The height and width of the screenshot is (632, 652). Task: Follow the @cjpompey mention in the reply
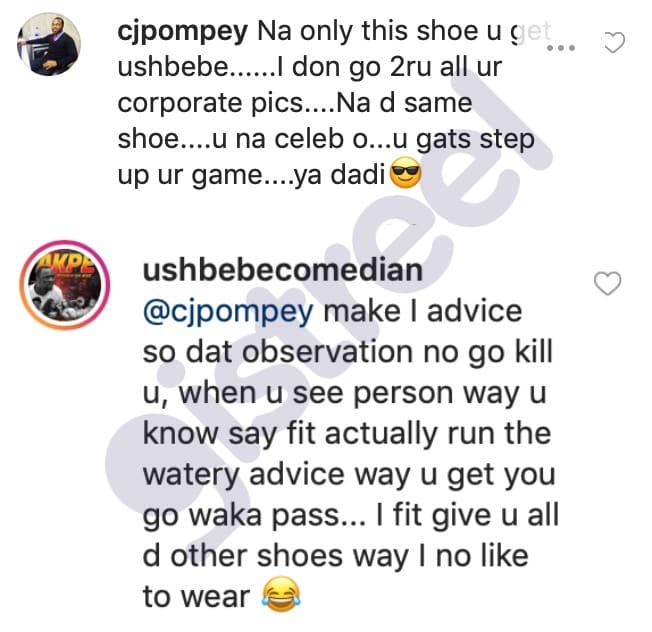coord(228,313)
